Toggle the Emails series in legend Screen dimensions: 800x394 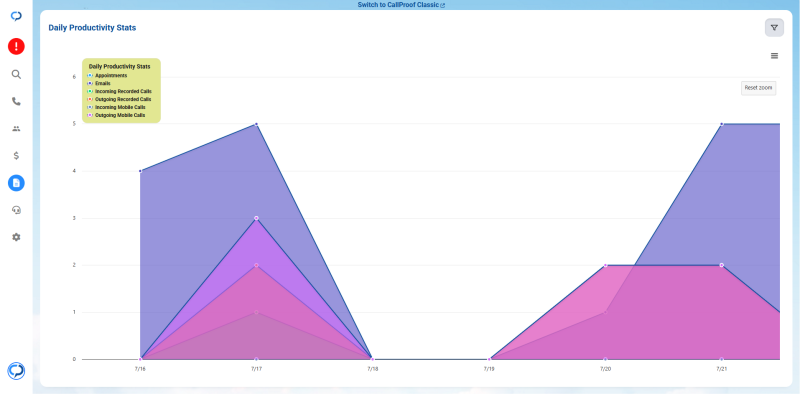click(x=99, y=83)
